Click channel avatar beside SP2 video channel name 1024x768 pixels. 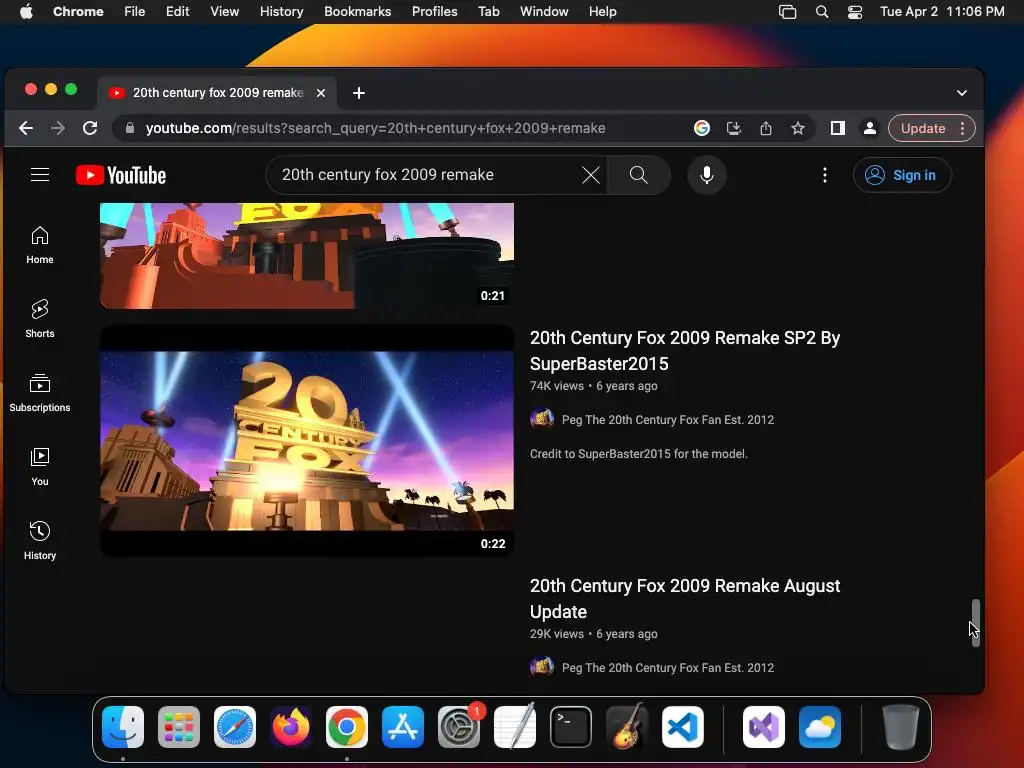pos(542,419)
